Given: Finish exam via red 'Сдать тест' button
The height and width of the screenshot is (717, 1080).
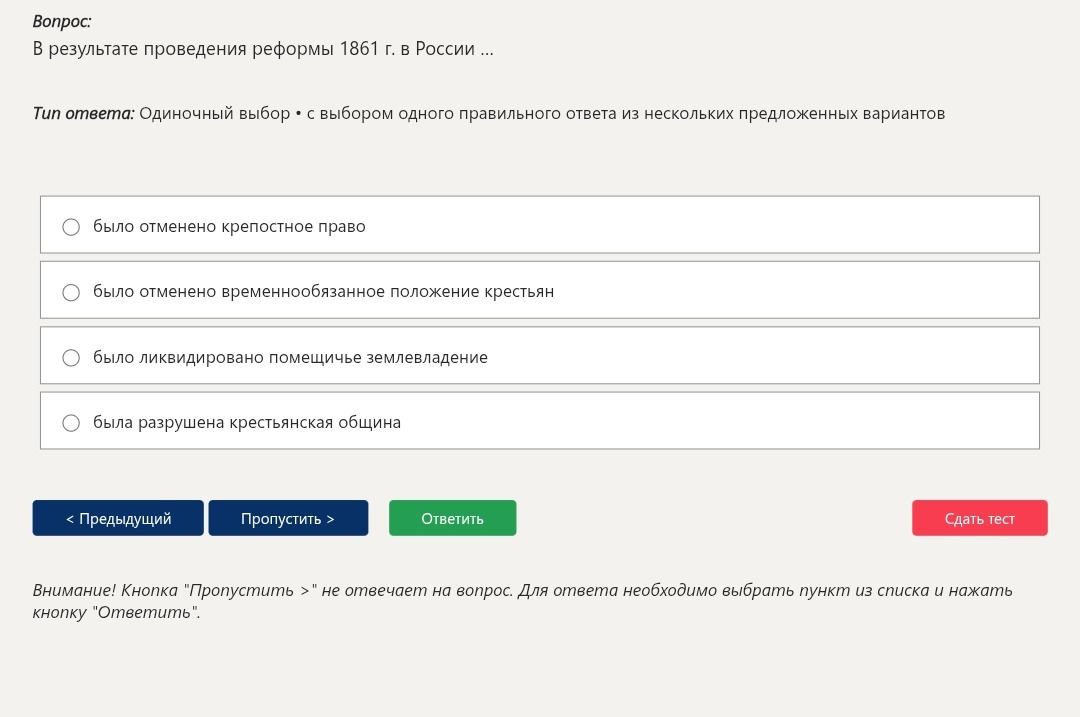Looking at the screenshot, I should [x=979, y=518].
